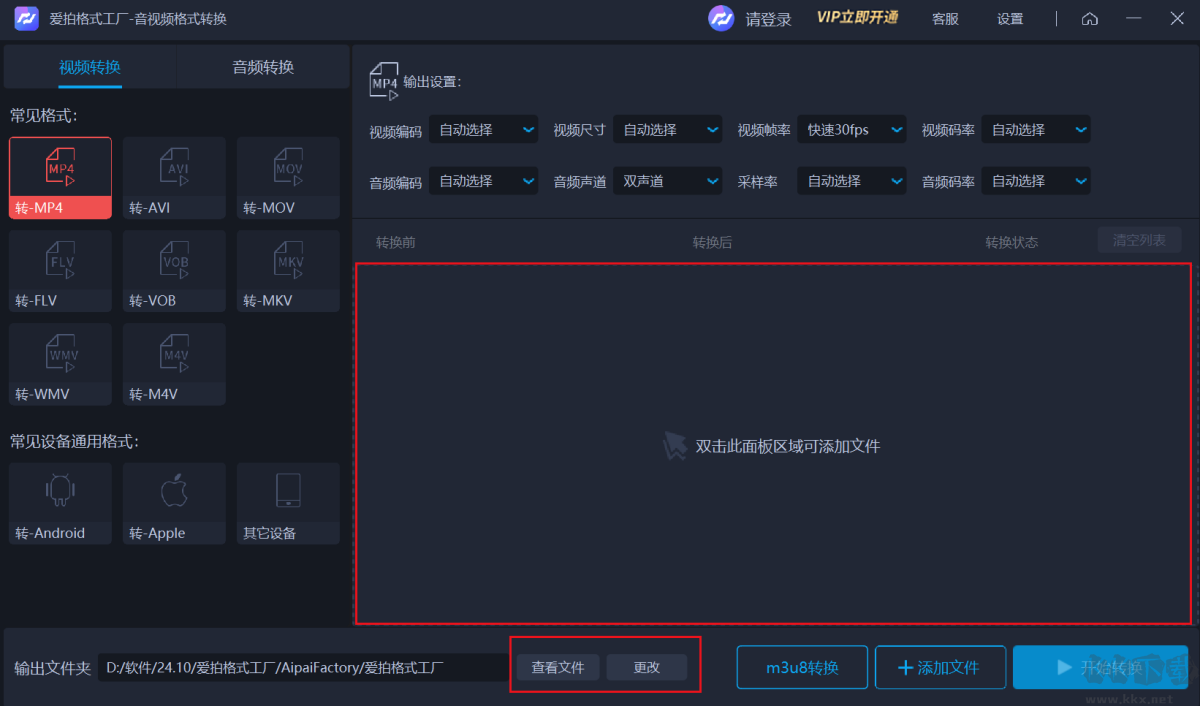Switch to the 音频转换 tab
Screen dimensions: 1200x706
[x=262, y=67]
